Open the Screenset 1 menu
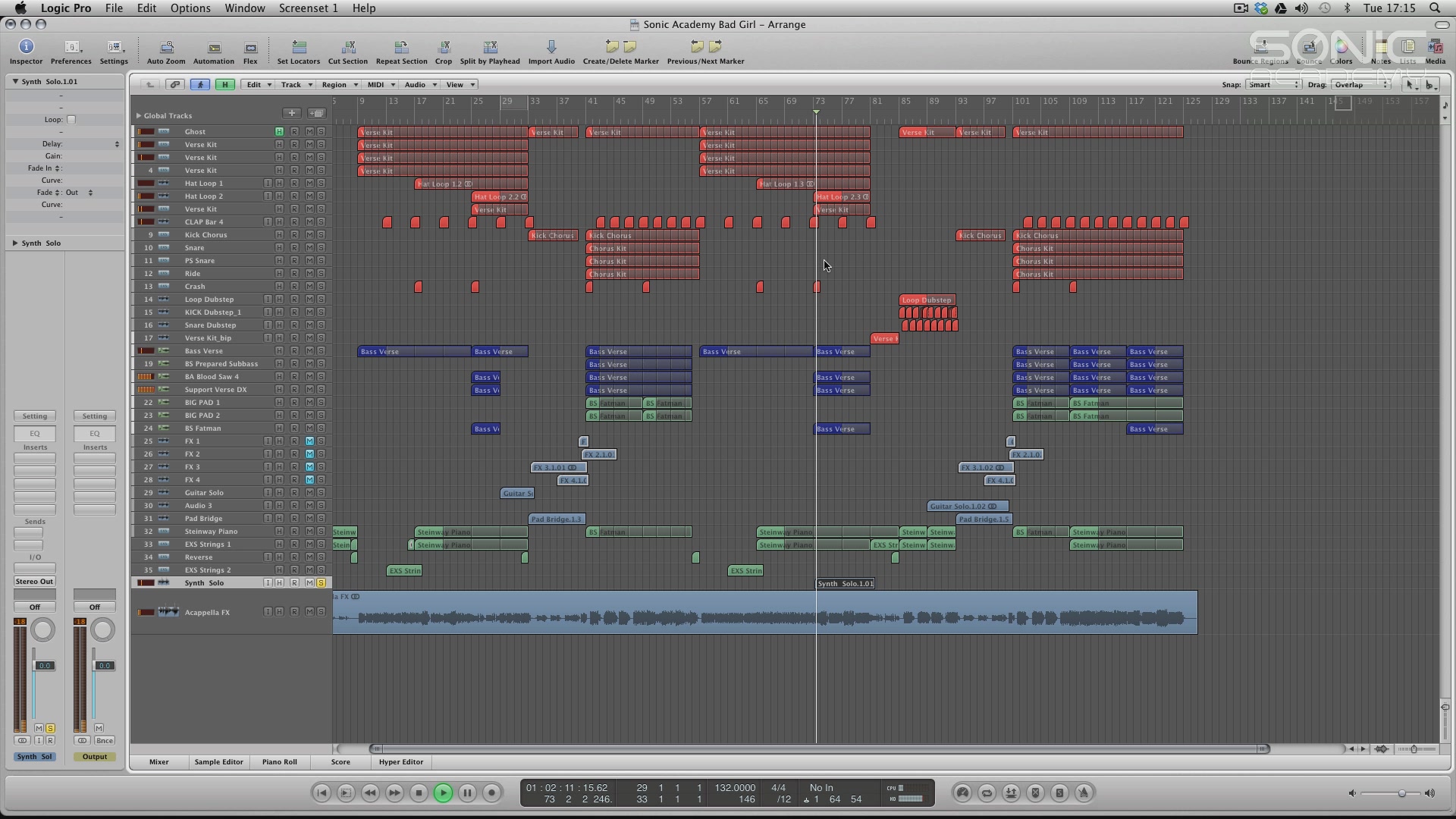The width and height of the screenshot is (1456, 819). pyautogui.click(x=308, y=8)
